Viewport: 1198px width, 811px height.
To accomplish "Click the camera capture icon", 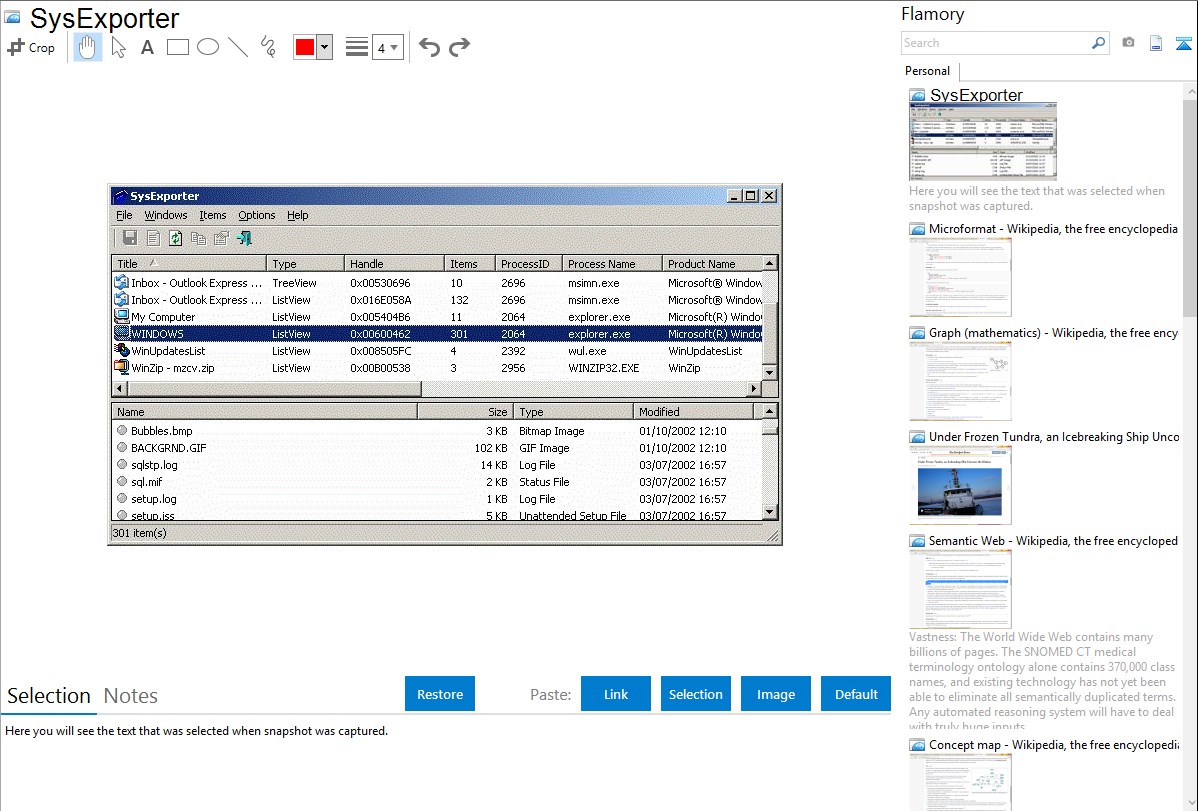I will tap(1128, 43).
